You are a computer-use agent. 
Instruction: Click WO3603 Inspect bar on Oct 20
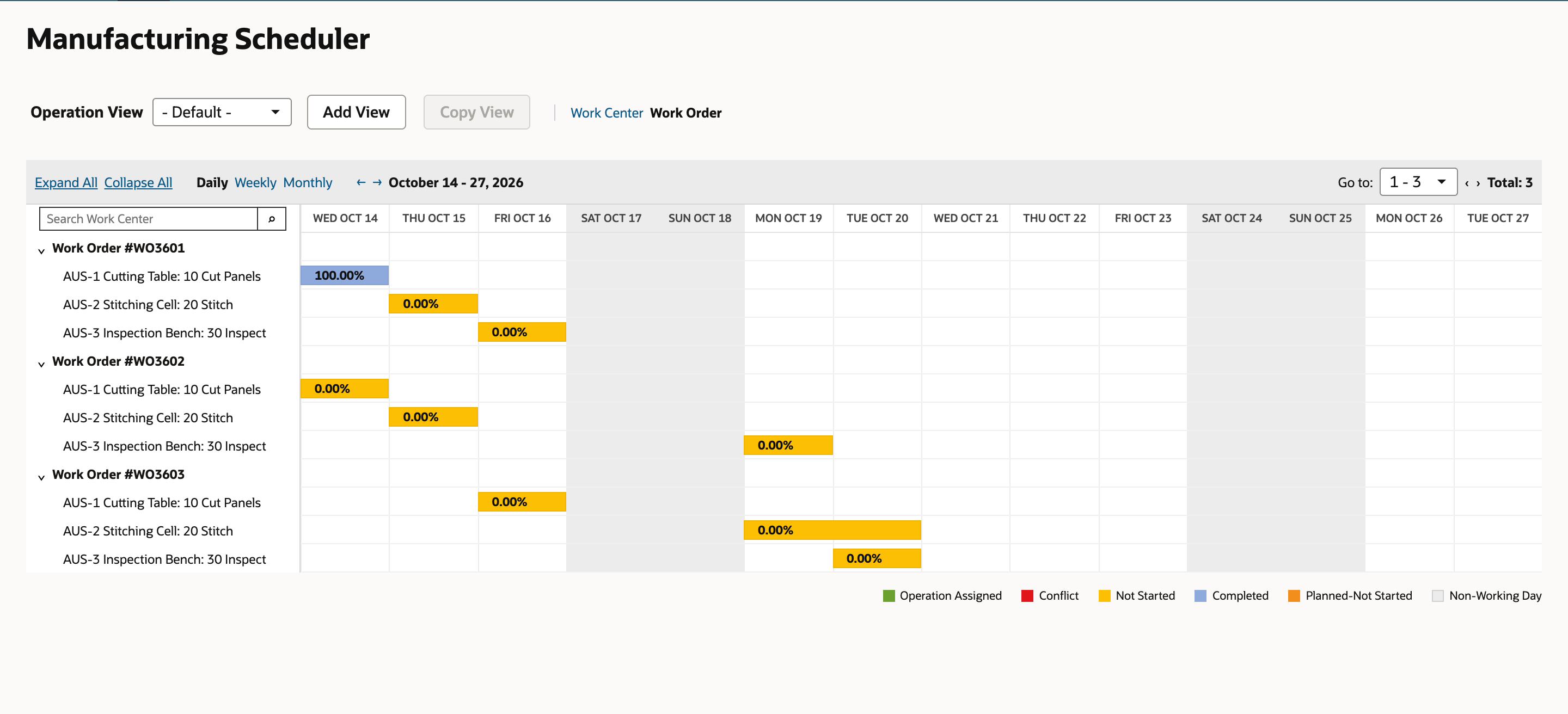(x=877, y=558)
